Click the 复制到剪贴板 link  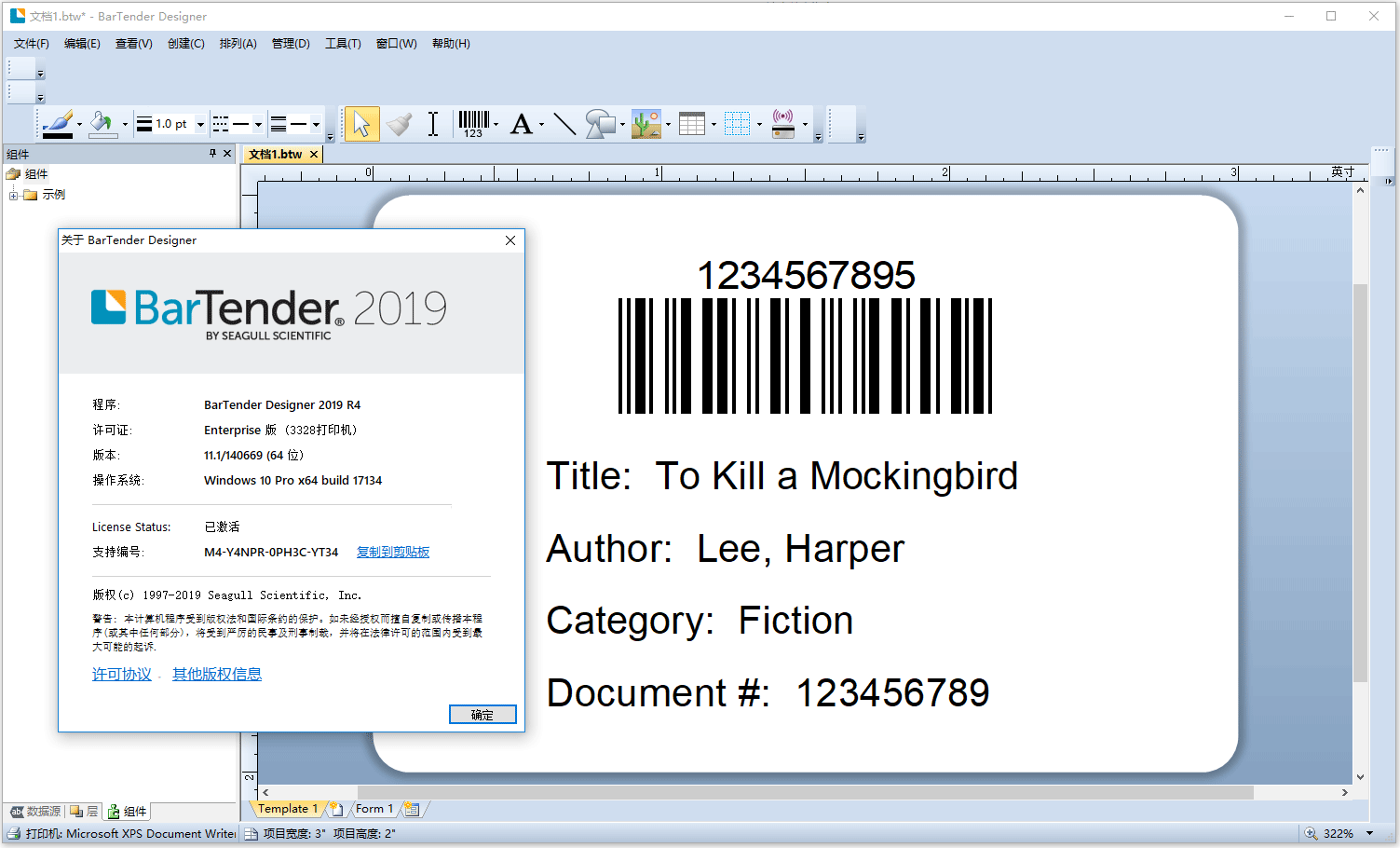click(x=393, y=553)
